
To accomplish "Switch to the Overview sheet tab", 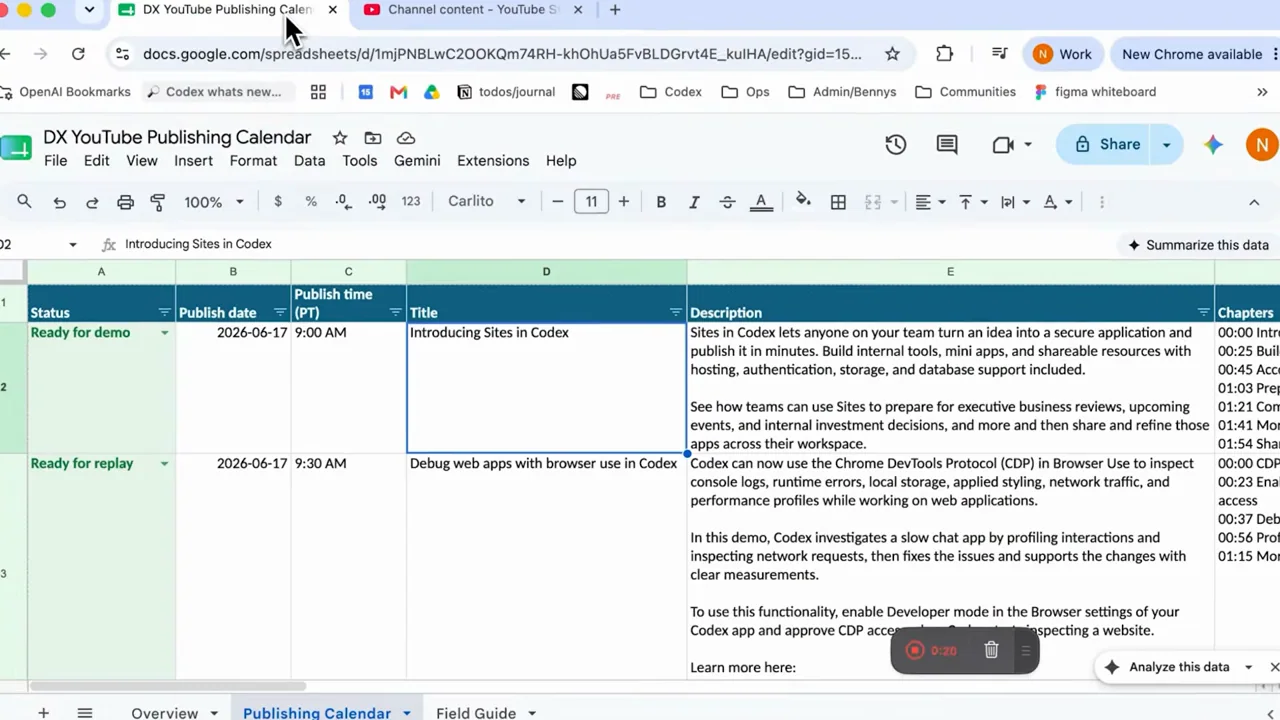I will pyautogui.click(x=164, y=712).
